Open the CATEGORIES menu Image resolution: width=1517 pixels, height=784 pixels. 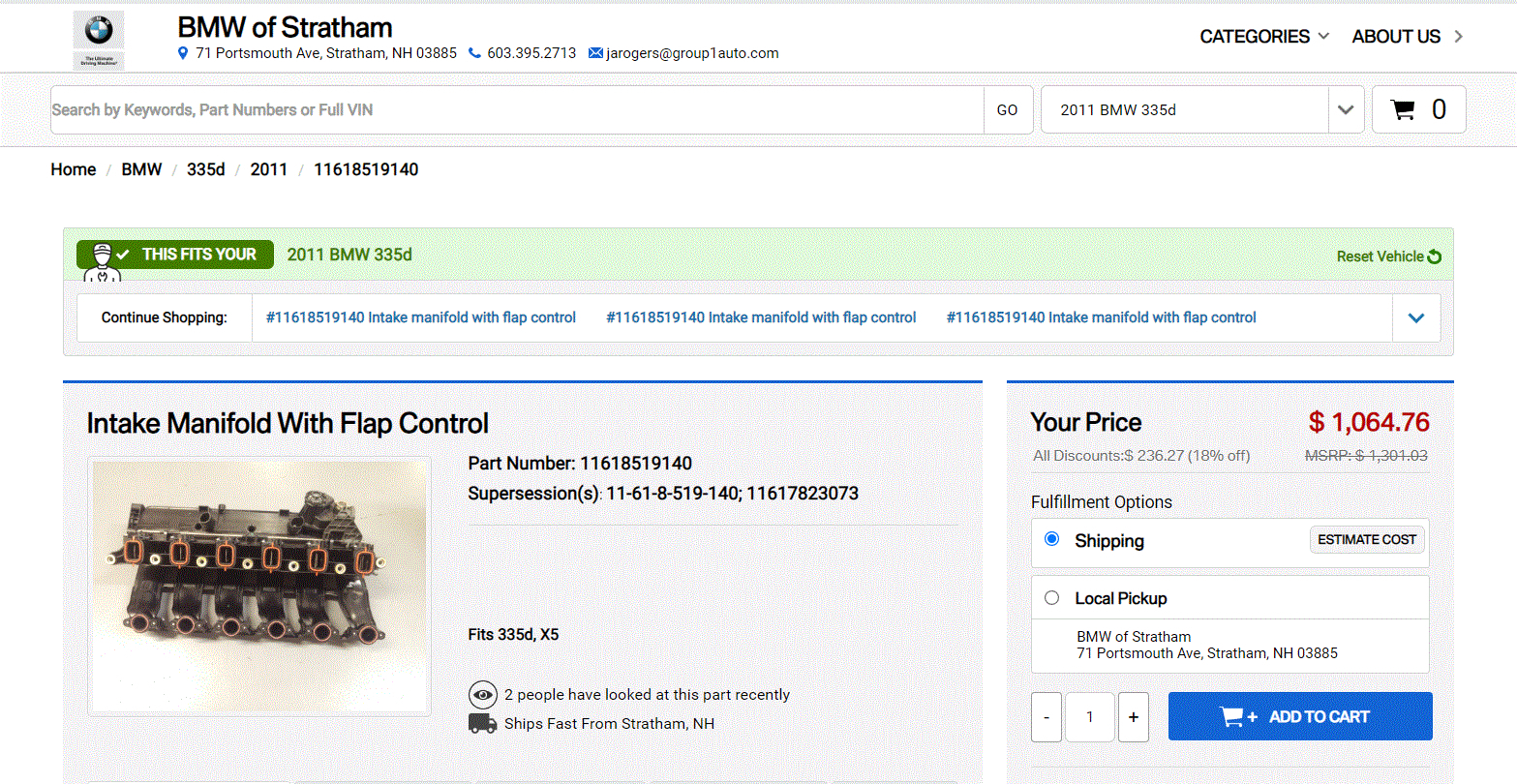pos(1264,37)
